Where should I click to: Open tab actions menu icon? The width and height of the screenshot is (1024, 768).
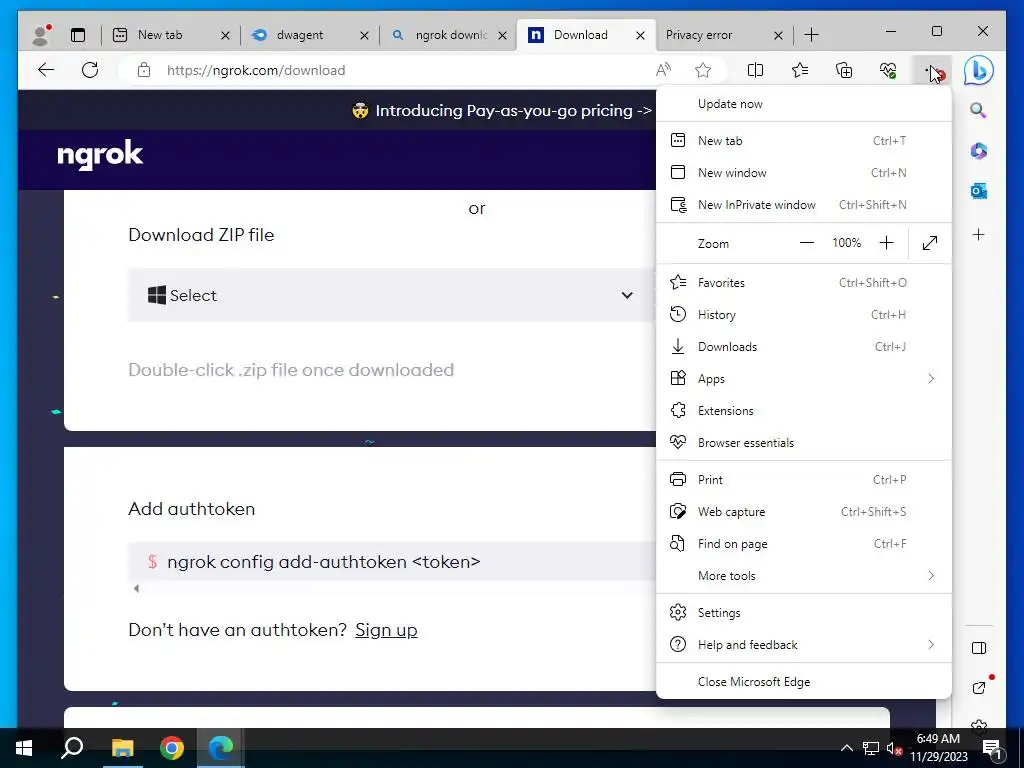(78, 35)
